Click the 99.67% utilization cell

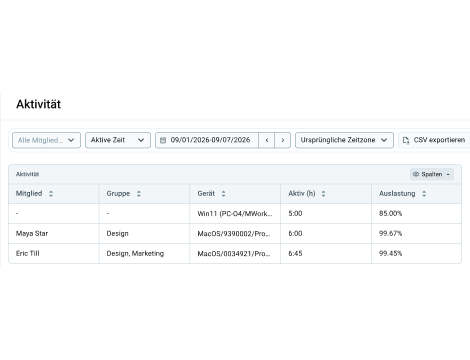point(416,233)
